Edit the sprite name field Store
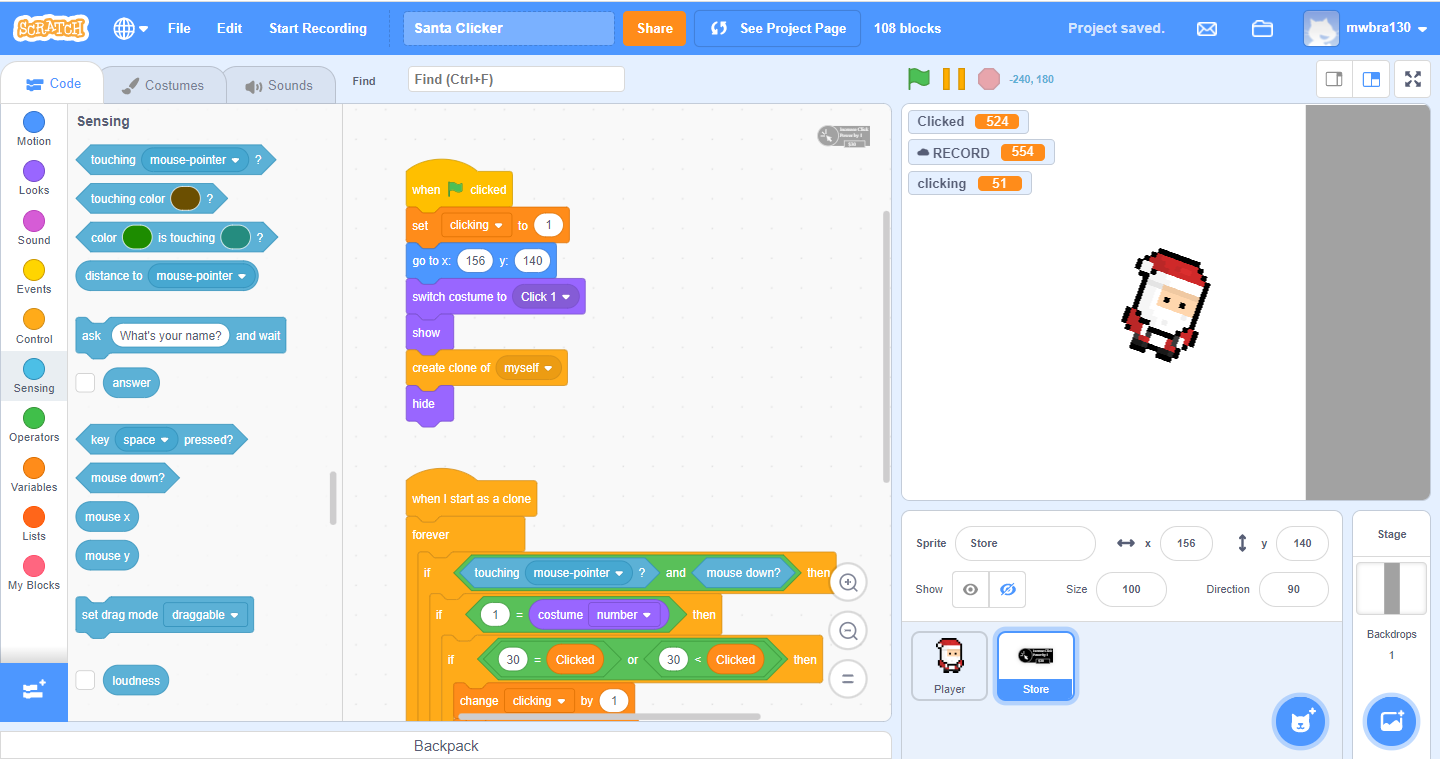 pyautogui.click(x=1025, y=543)
